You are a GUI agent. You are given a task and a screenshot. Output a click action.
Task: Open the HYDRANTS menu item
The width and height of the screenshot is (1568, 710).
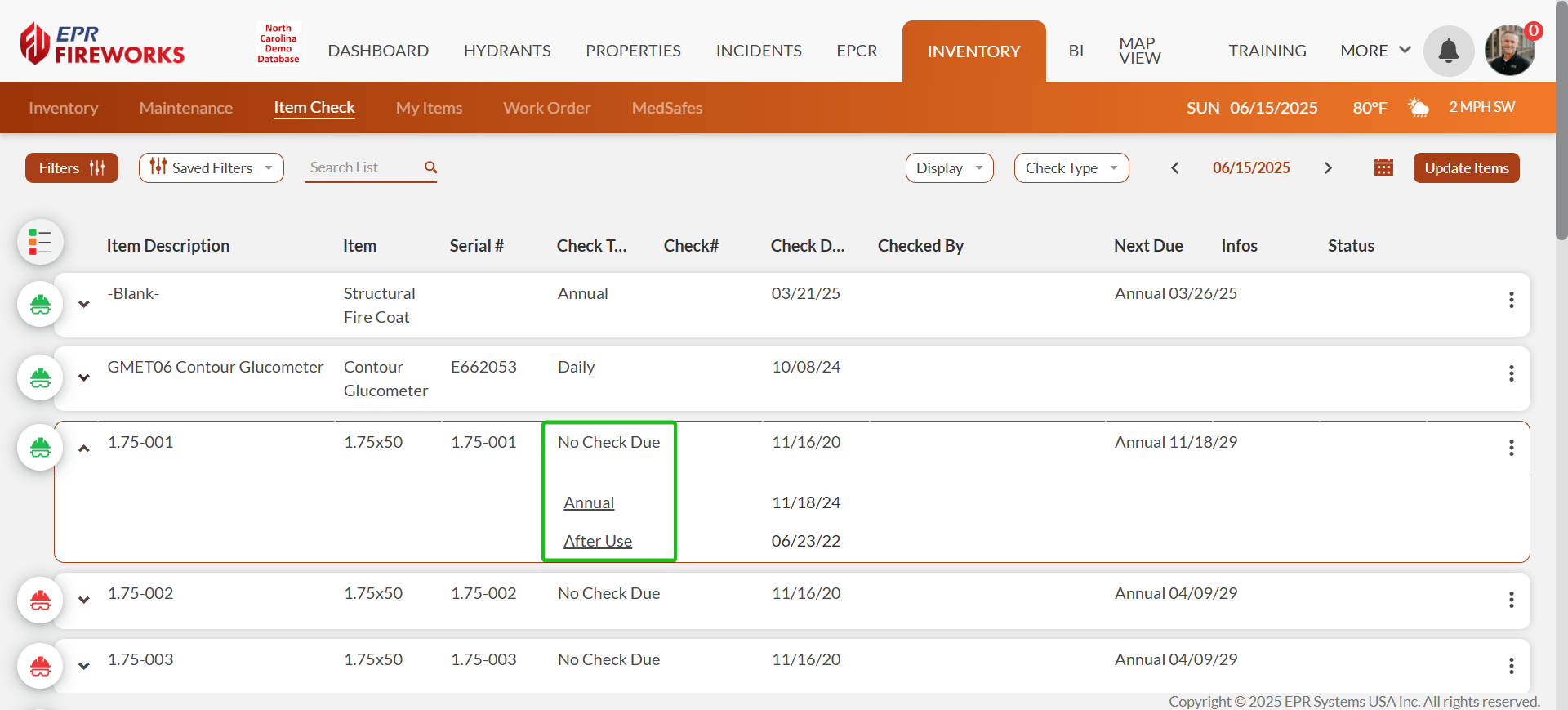coord(507,51)
